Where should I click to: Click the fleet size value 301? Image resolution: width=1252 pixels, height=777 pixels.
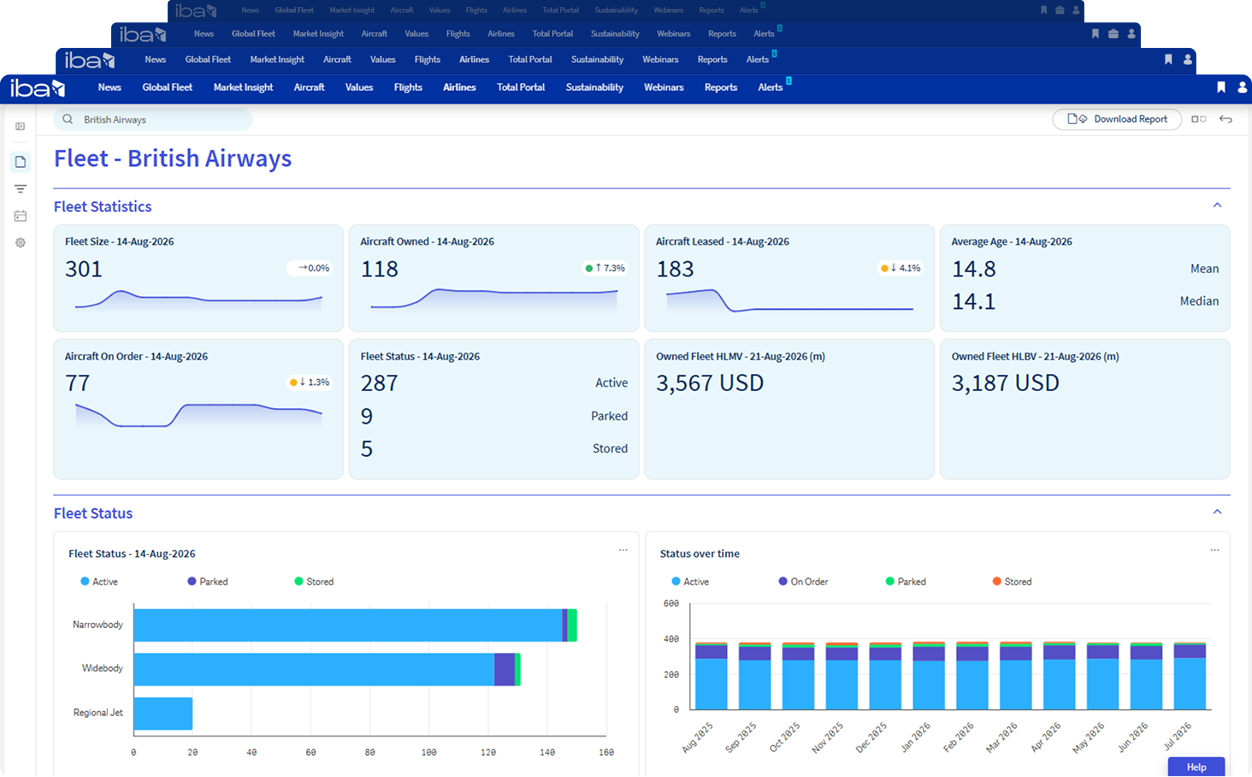coord(84,269)
